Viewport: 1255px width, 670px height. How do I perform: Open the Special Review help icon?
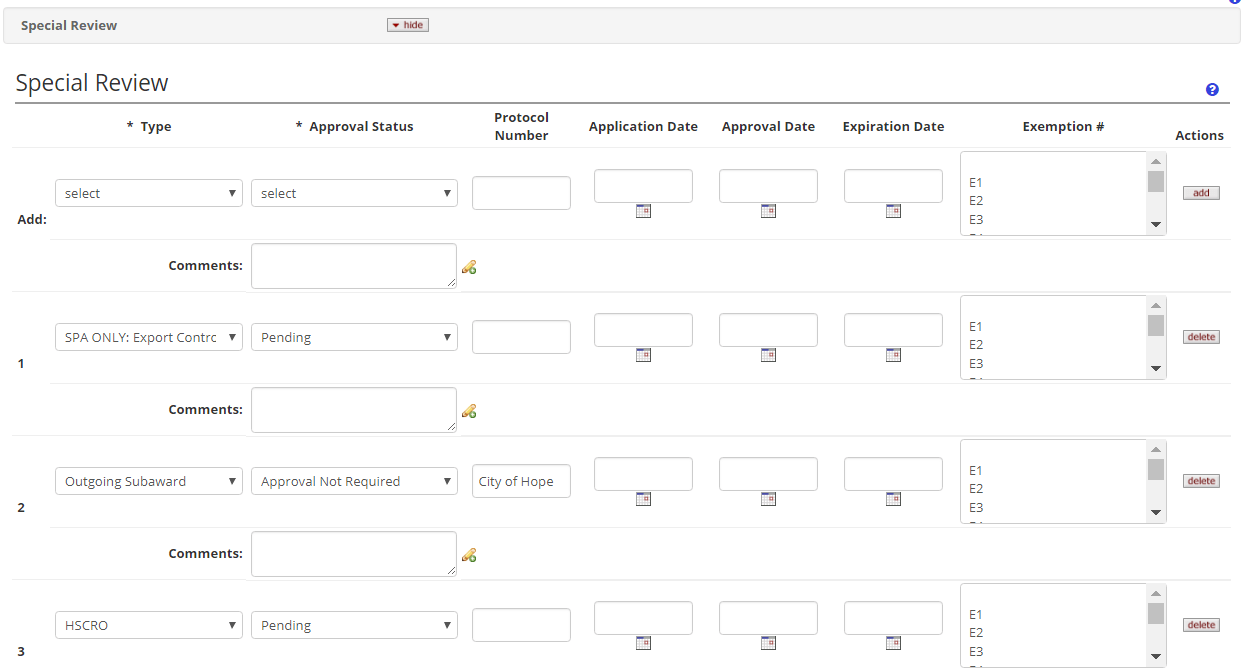pos(1212,90)
